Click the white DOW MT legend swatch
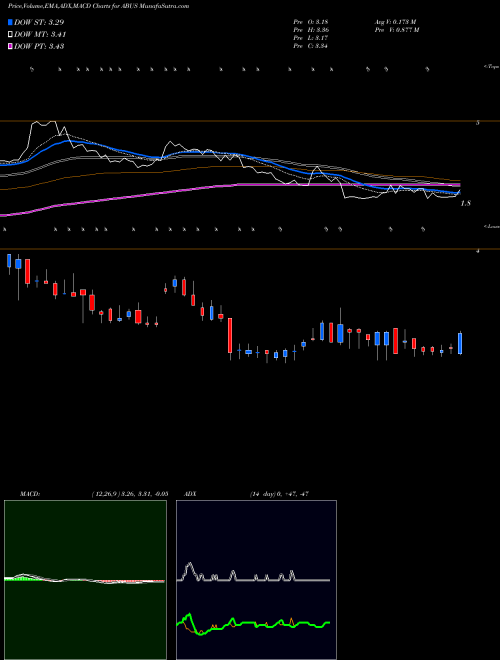 point(10,35)
